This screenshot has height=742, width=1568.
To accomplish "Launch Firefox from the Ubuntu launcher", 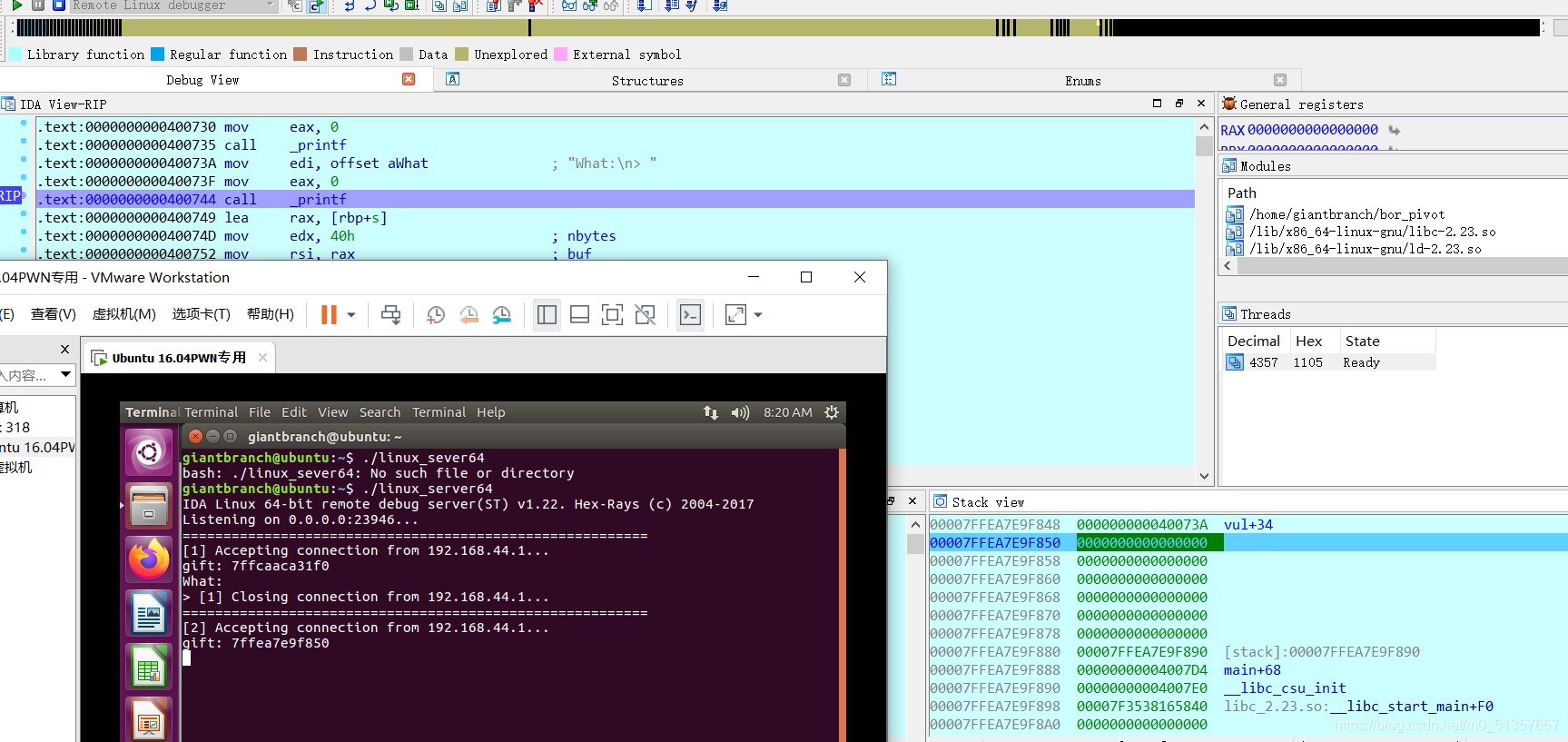I will tap(149, 559).
